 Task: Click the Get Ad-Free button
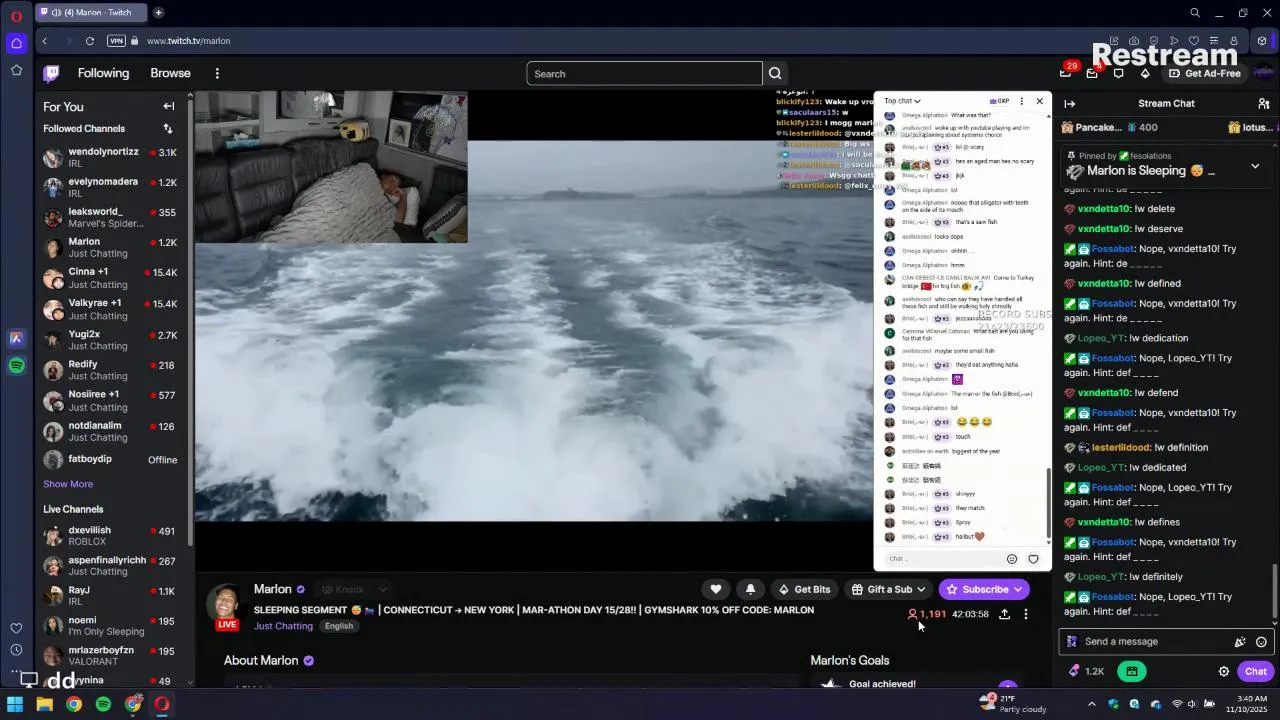click(1203, 73)
